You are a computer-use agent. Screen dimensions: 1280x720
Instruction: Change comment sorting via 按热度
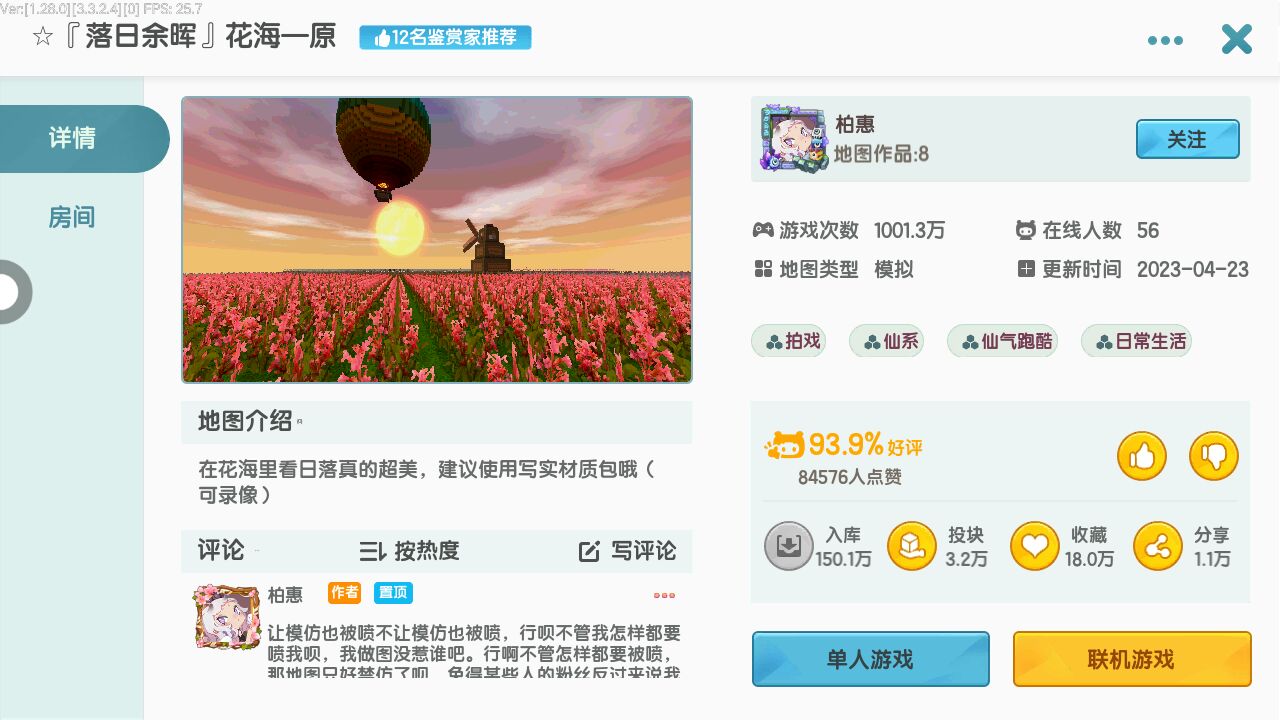pos(410,551)
